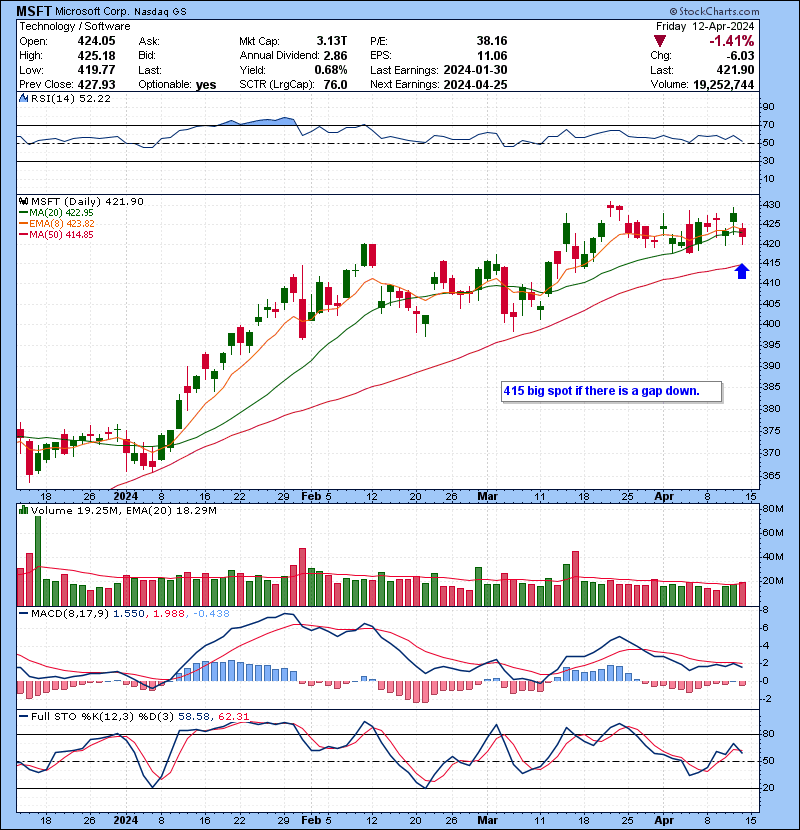
Task: Click the candlestick icon before MSFT (Daily)
Action: (x=23, y=201)
